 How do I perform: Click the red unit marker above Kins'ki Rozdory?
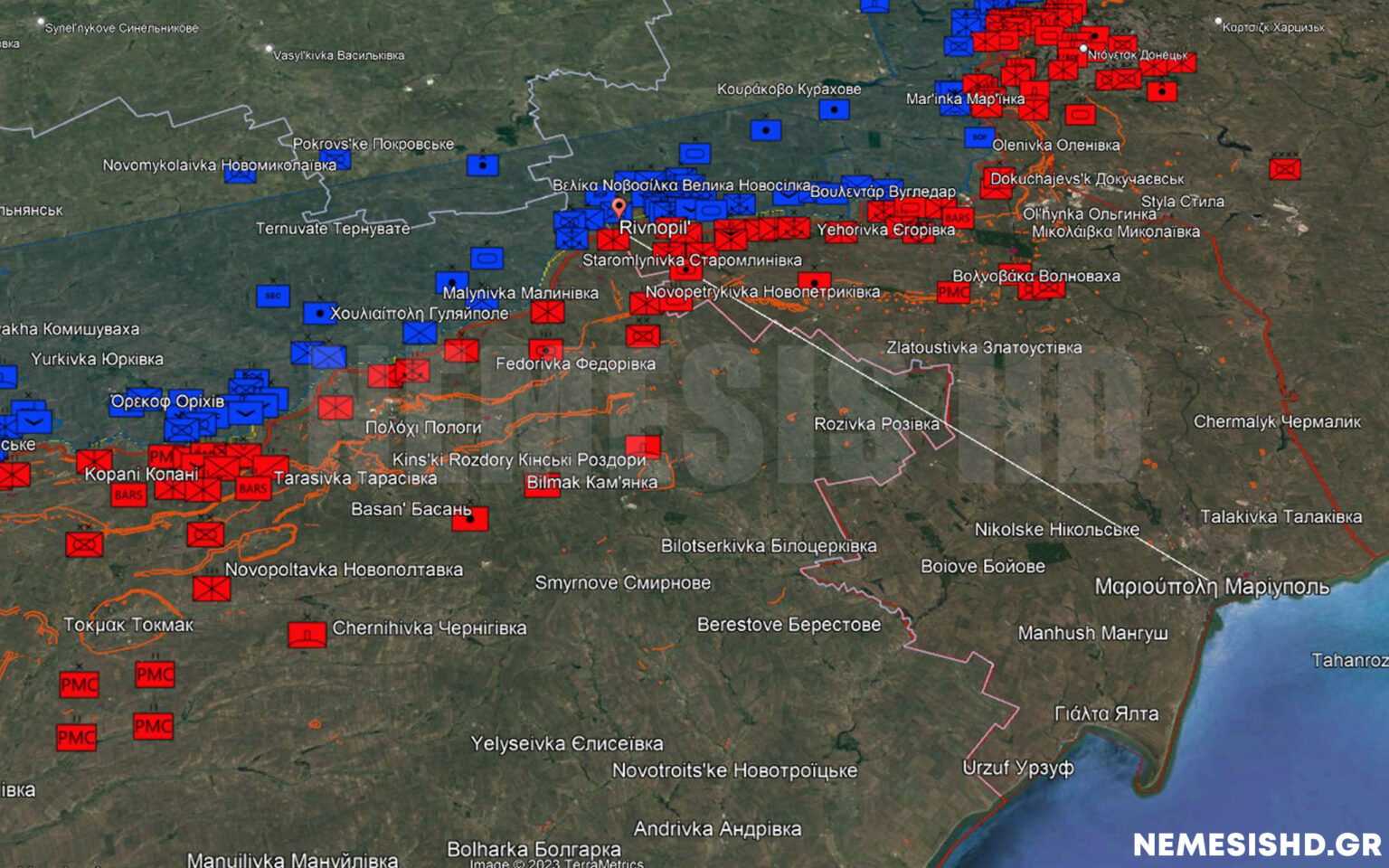coord(643,446)
